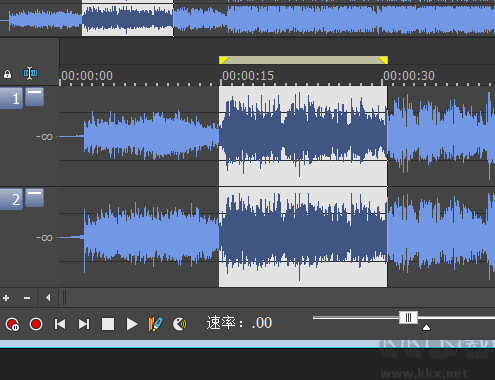Click the right yellow loop region marker
The width and height of the screenshot is (495, 380).
(384, 60)
